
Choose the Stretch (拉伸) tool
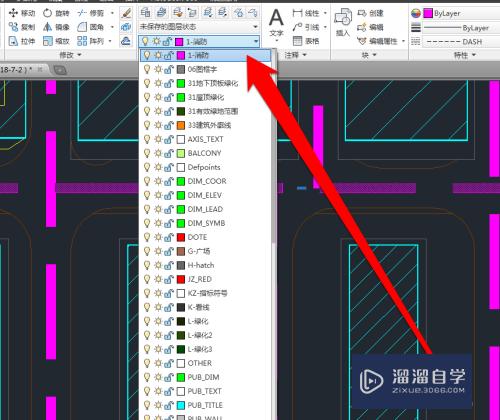pyautogui.click(x=22, y=41)
